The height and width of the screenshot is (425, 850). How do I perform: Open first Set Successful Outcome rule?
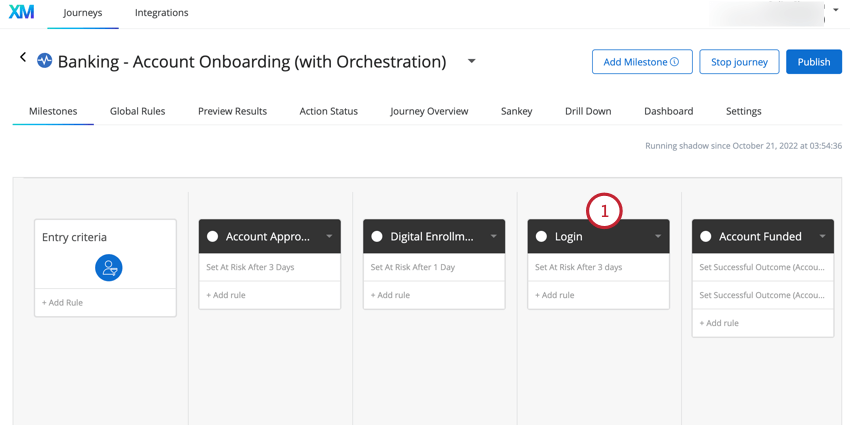(763, 267)
